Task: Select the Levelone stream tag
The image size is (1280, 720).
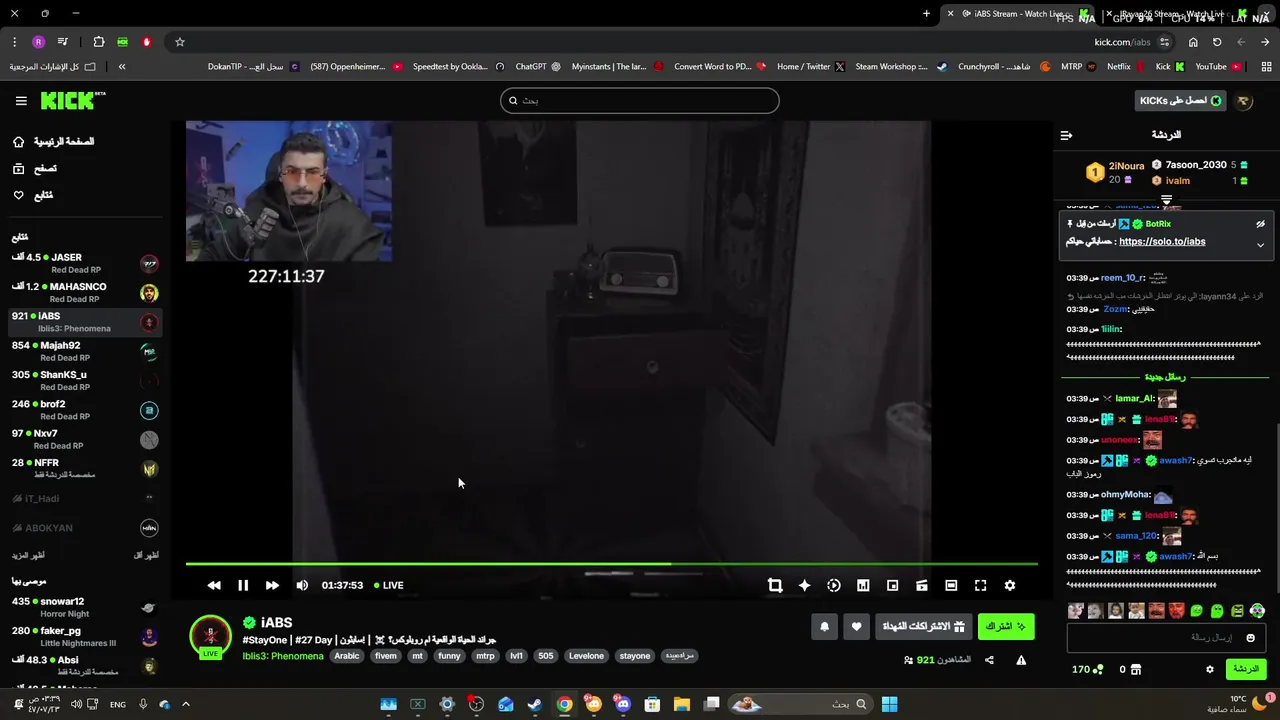Action: coord(586,656)
